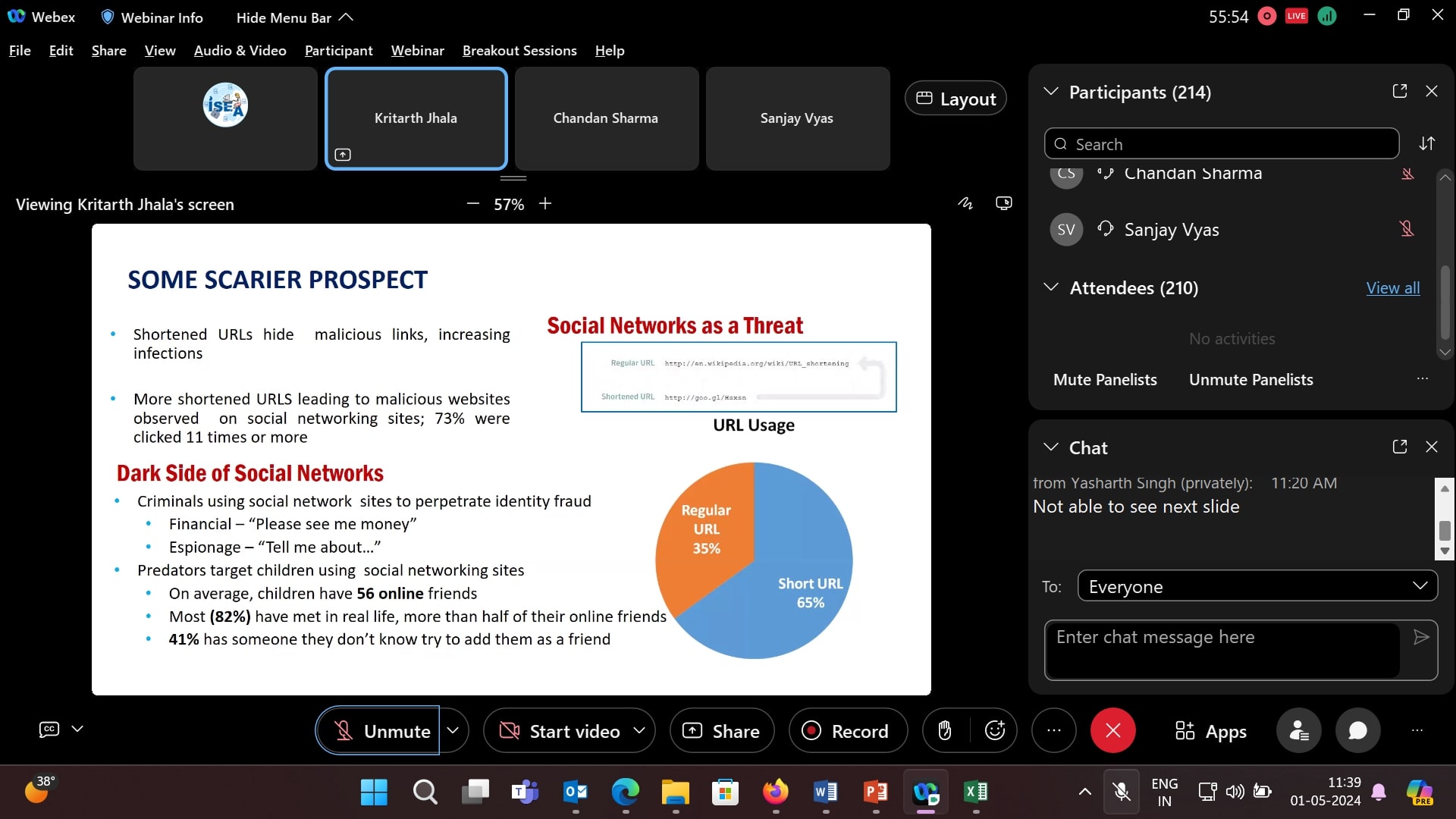Image resolution: width=1456 pixels, height=819 pixels.
Task: Send the chat message arrow
Action: click(x=1421, y=637)
